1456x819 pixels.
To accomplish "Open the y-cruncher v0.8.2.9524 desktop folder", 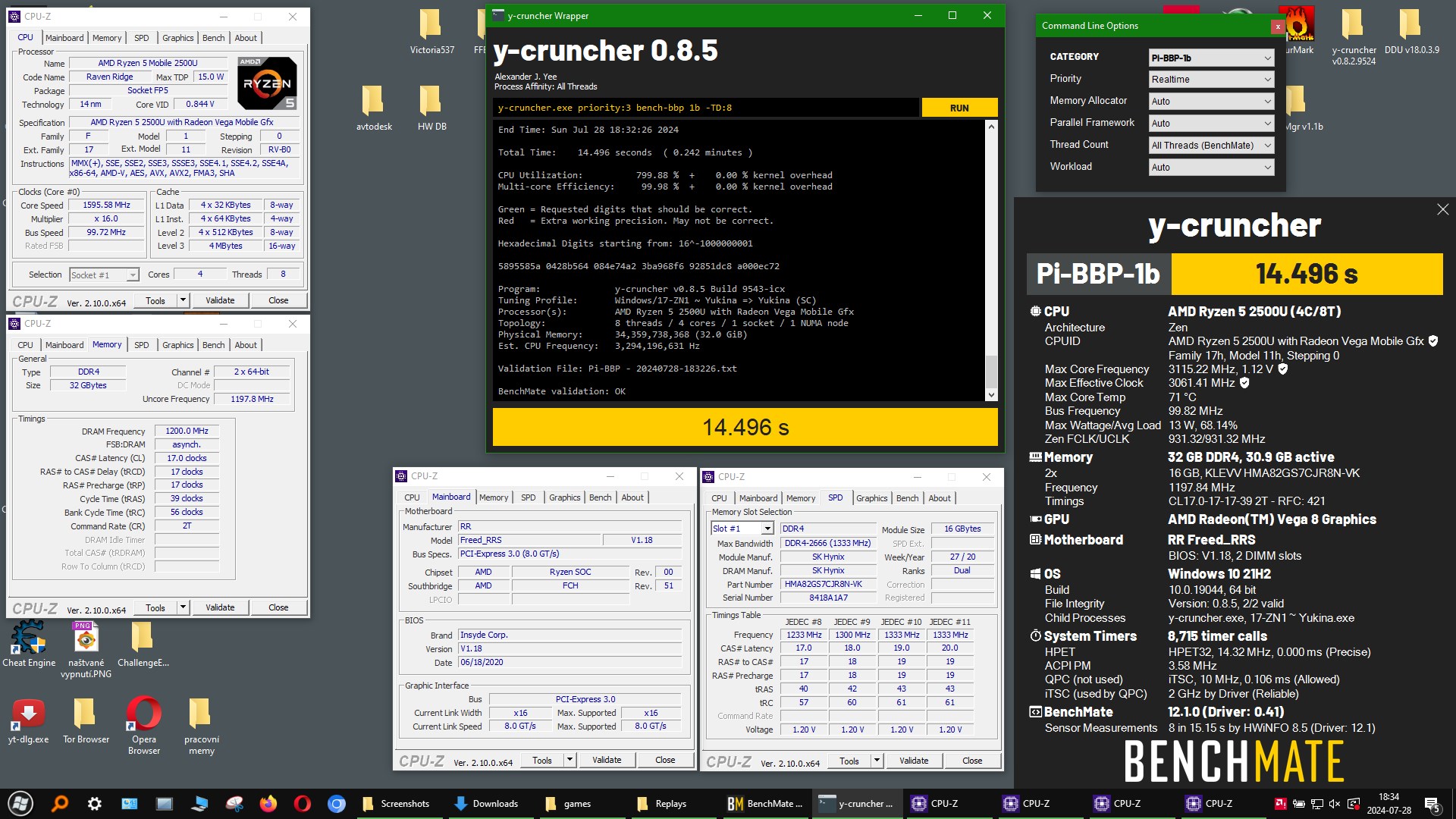I will point(1354,36).
